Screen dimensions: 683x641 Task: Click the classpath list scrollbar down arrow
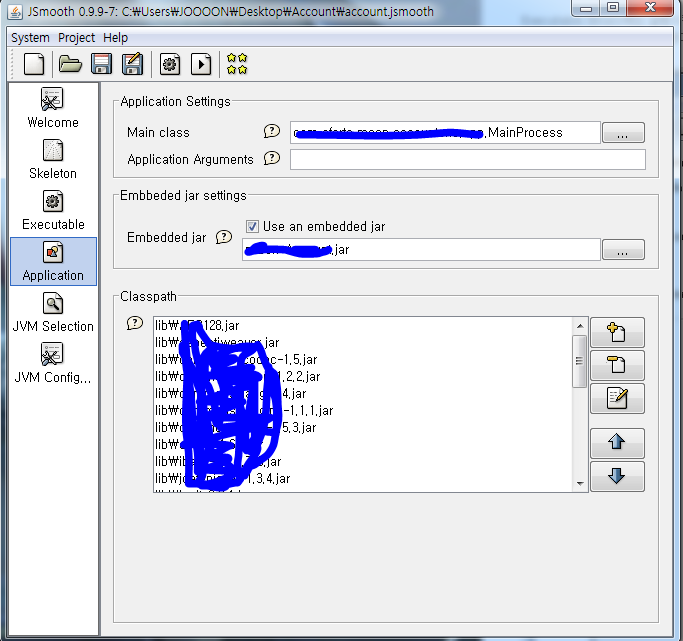tap(580, 483)
